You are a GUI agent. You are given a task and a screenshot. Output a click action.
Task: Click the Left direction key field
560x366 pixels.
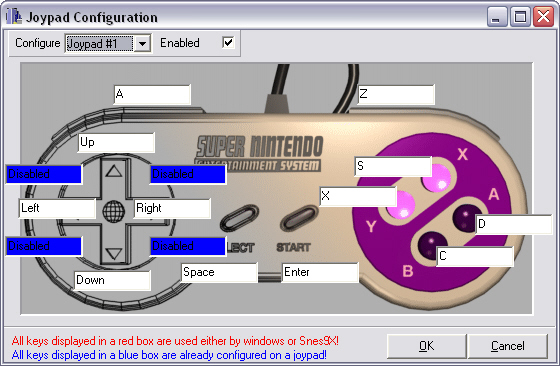[57, 208]
